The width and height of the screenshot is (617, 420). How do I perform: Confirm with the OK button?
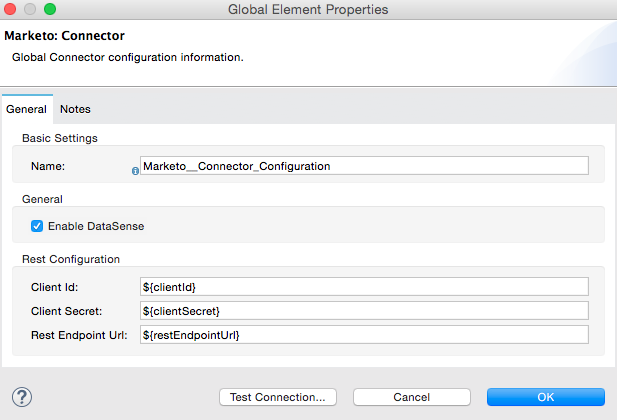[x=546, y=397]
